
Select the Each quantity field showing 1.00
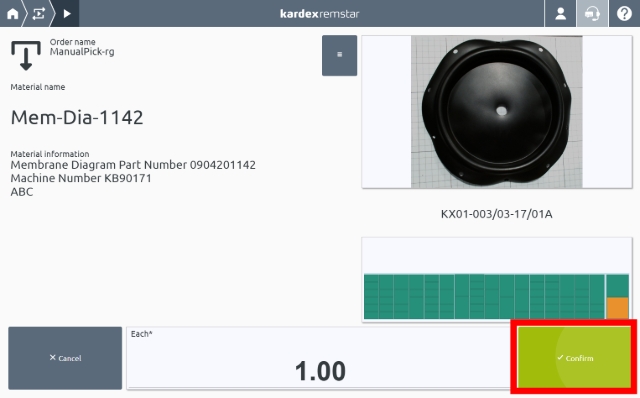[320, 358]
